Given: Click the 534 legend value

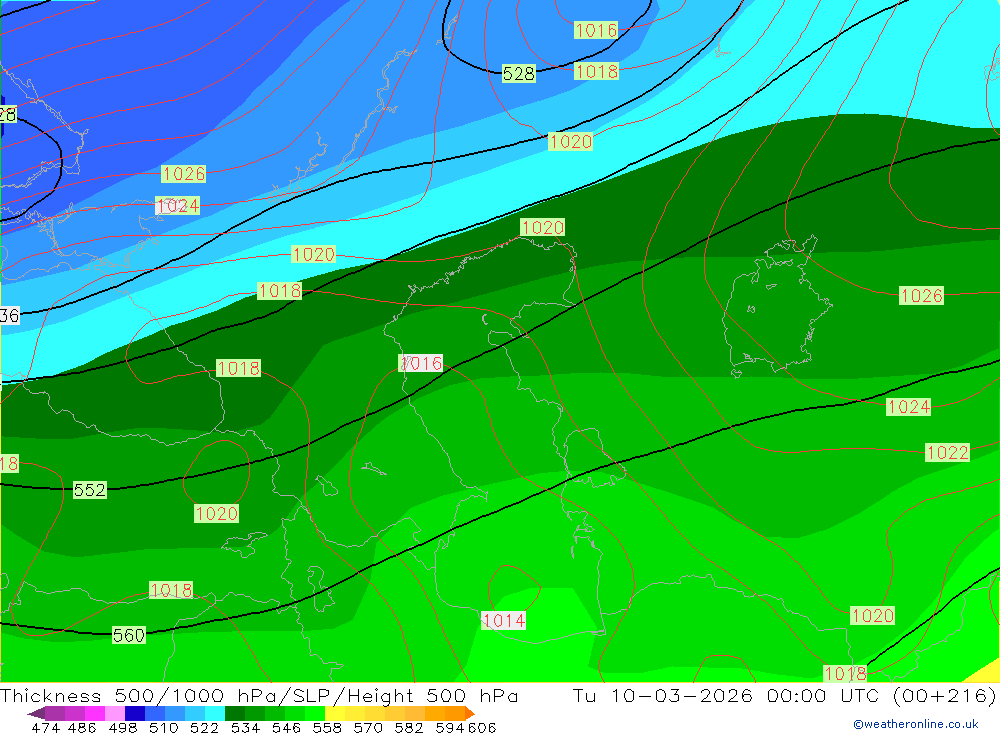Looking at the screenshot, I should pos(245,727).
